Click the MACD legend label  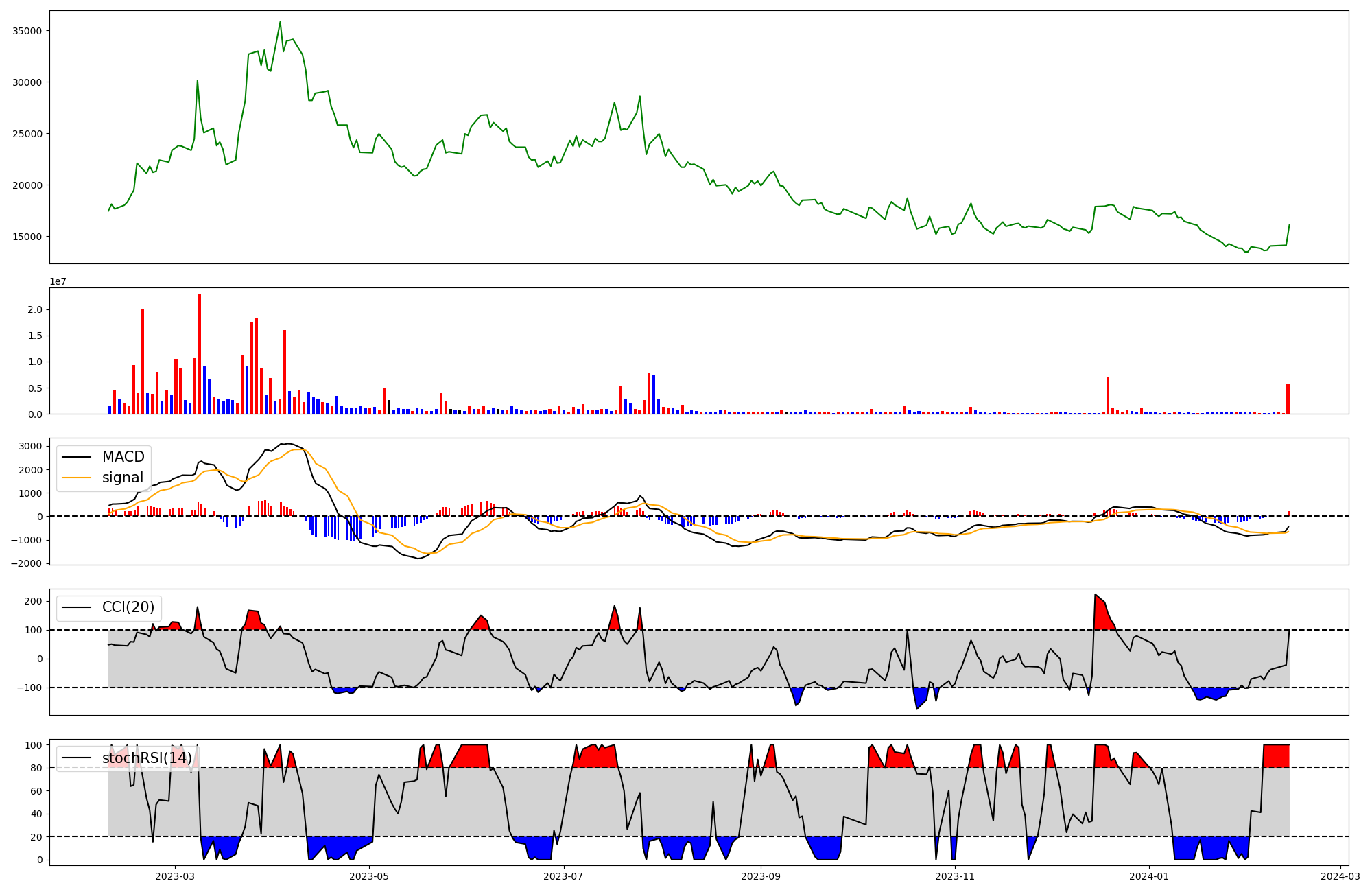pyautogui.click(x=123, y=457)
